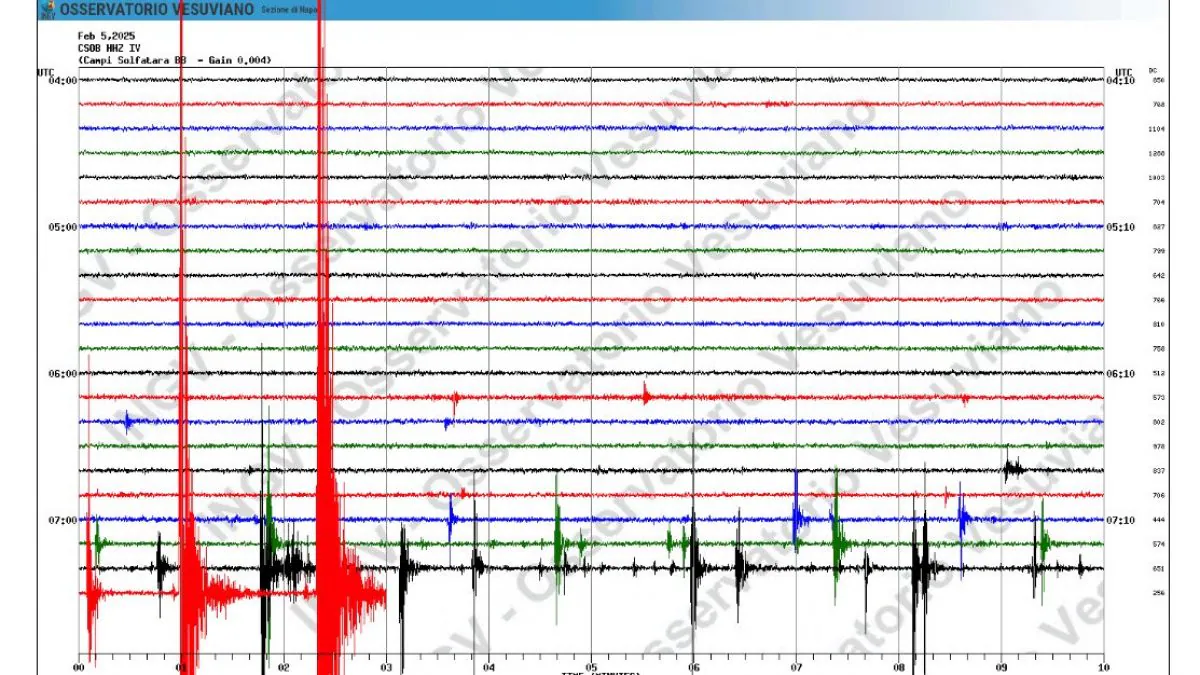Click the INGV logo in the header
1200x675 pixels.
click(x=47, y=9)
